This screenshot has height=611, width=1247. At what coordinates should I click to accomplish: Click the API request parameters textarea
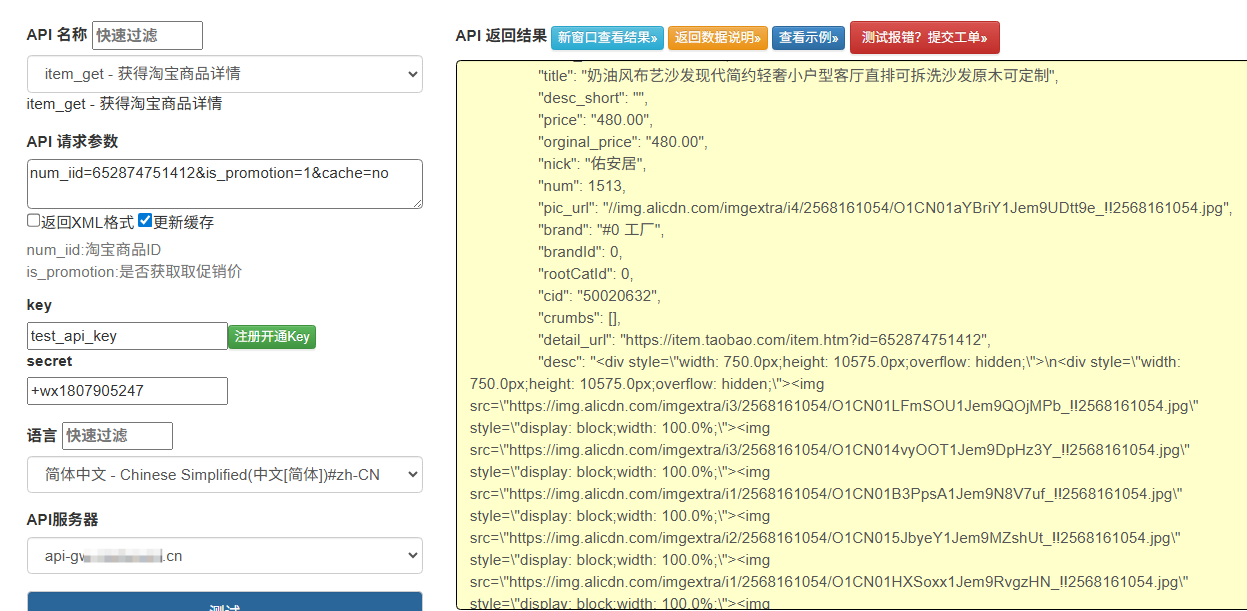click(x=225, y=184)
